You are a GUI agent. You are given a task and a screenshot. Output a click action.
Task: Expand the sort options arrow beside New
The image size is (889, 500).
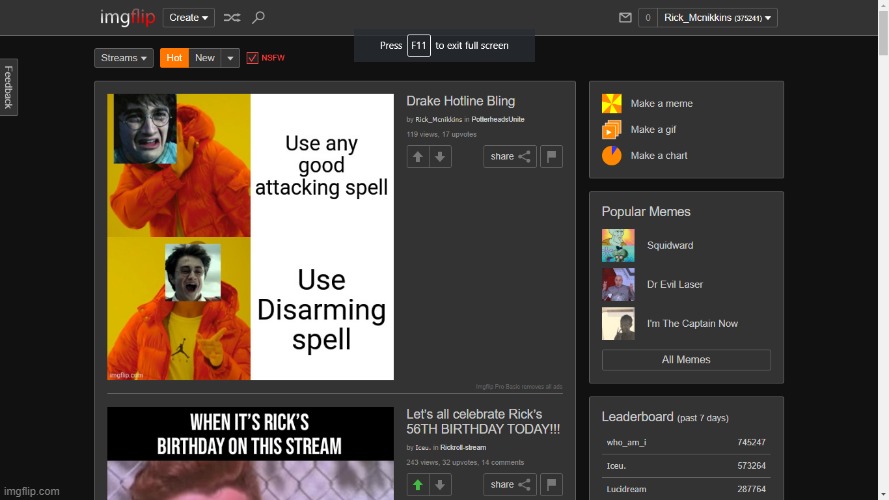tap(230, 58)
